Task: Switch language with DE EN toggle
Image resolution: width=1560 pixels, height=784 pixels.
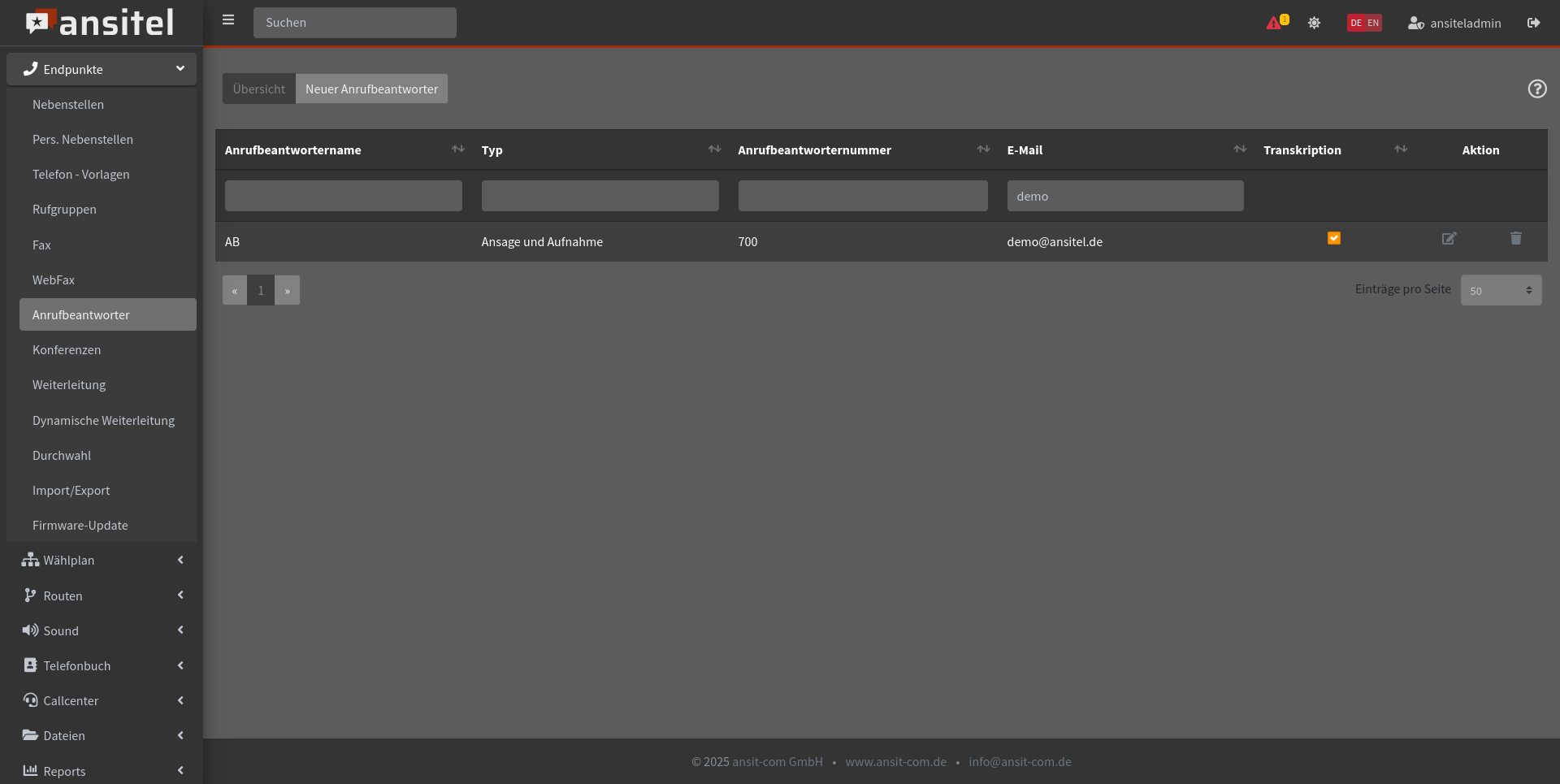Action: pos(1364,23)
